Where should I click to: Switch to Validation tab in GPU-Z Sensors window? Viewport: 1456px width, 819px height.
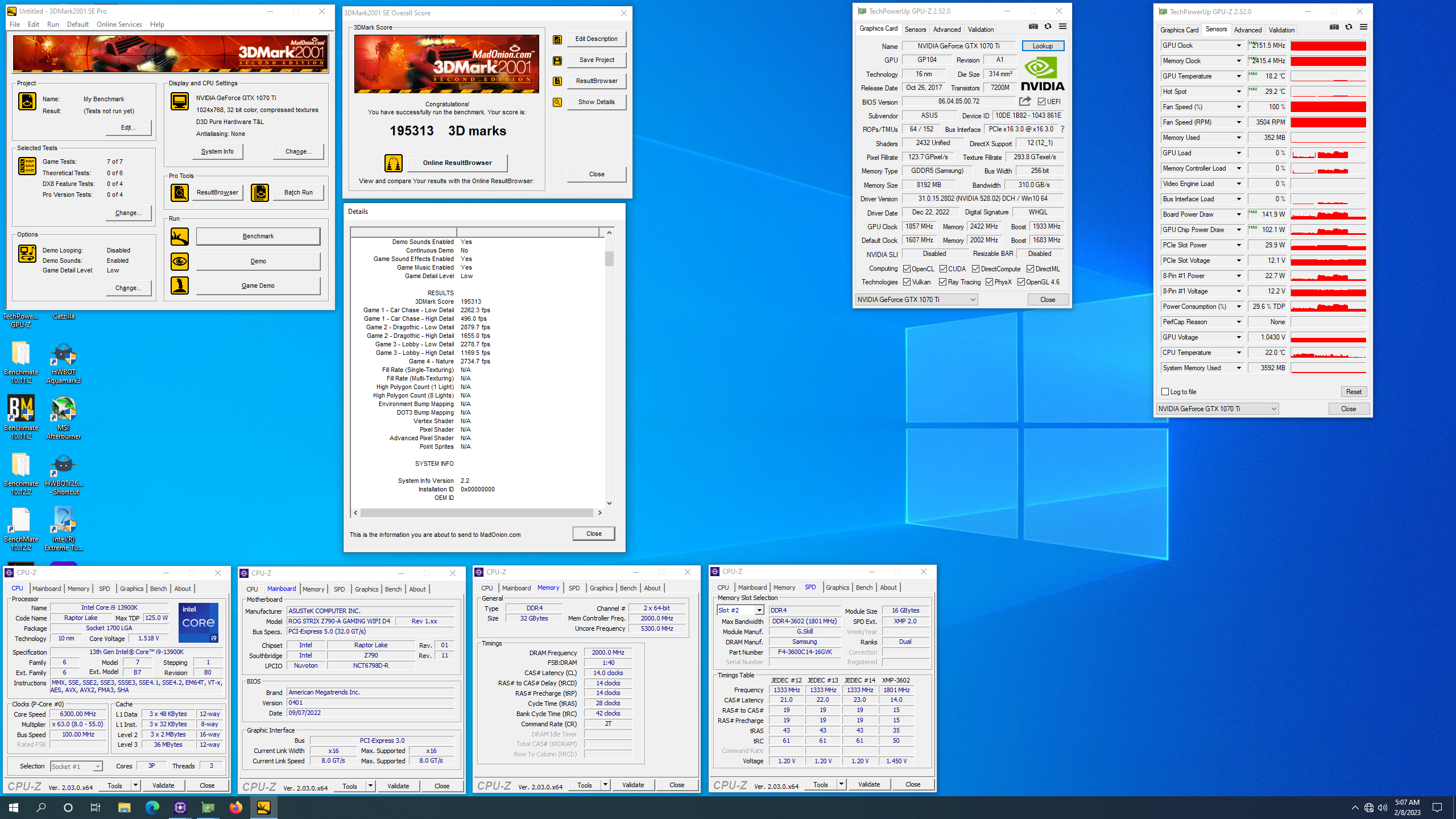coord(1281,30)
